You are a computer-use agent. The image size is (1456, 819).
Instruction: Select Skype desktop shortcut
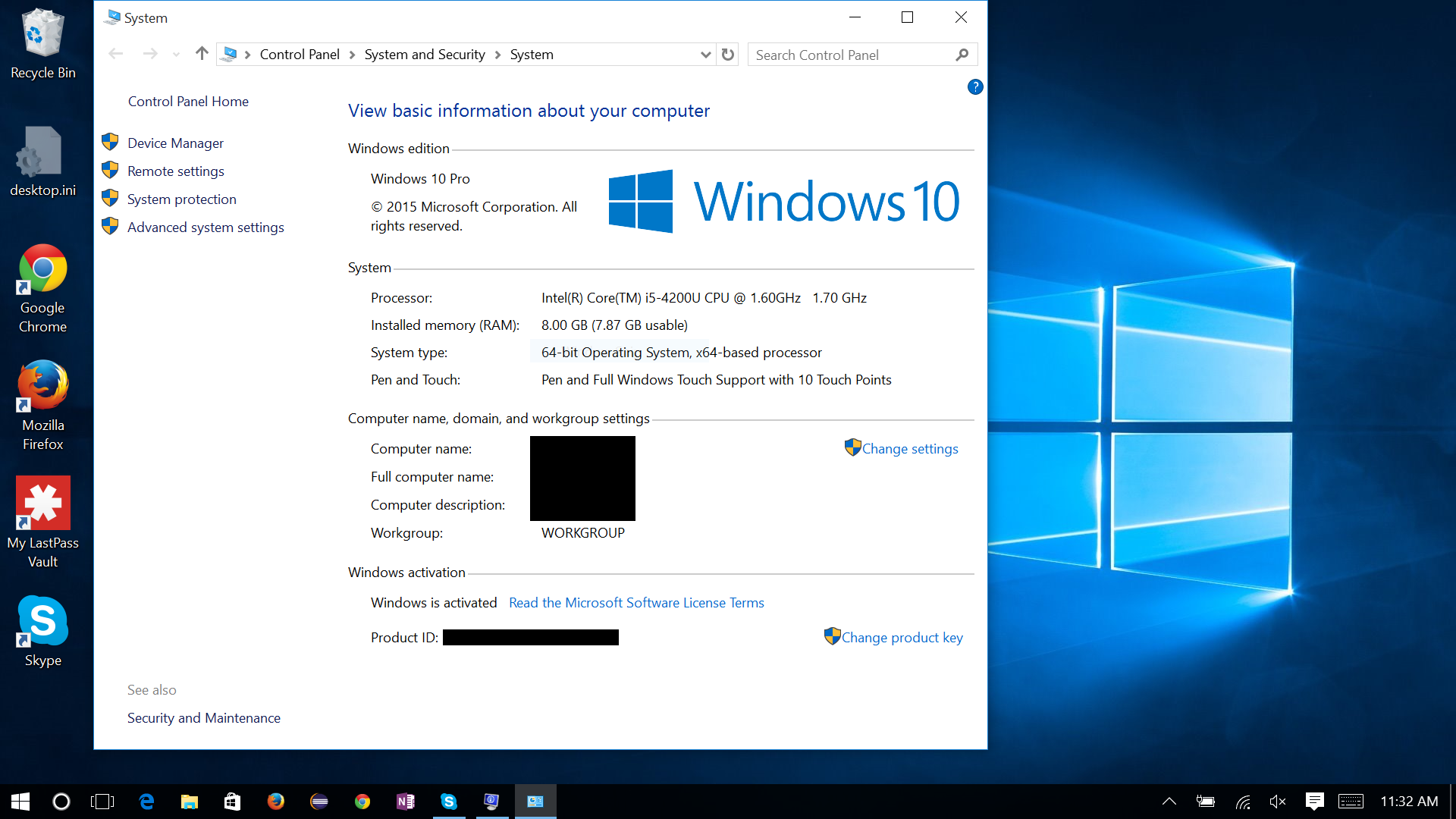coord(43,632)
